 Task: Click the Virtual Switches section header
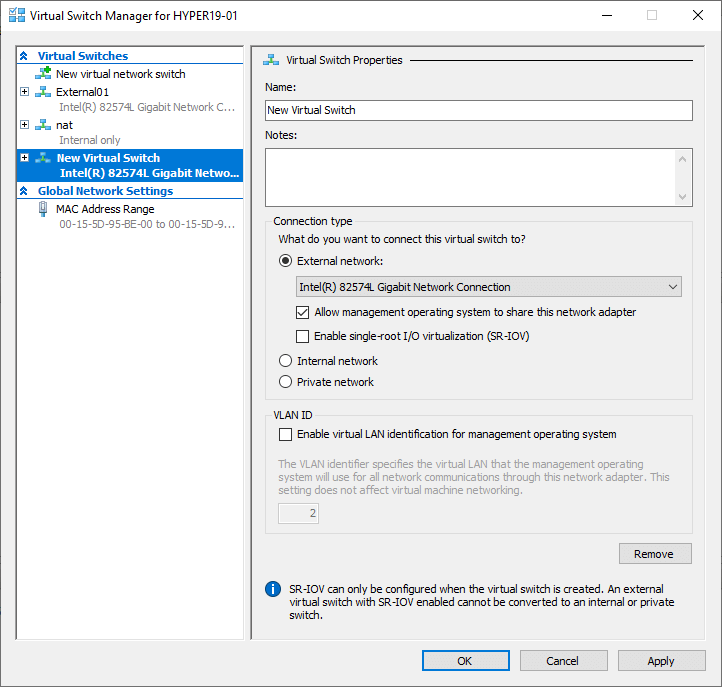tap(83, 56)
